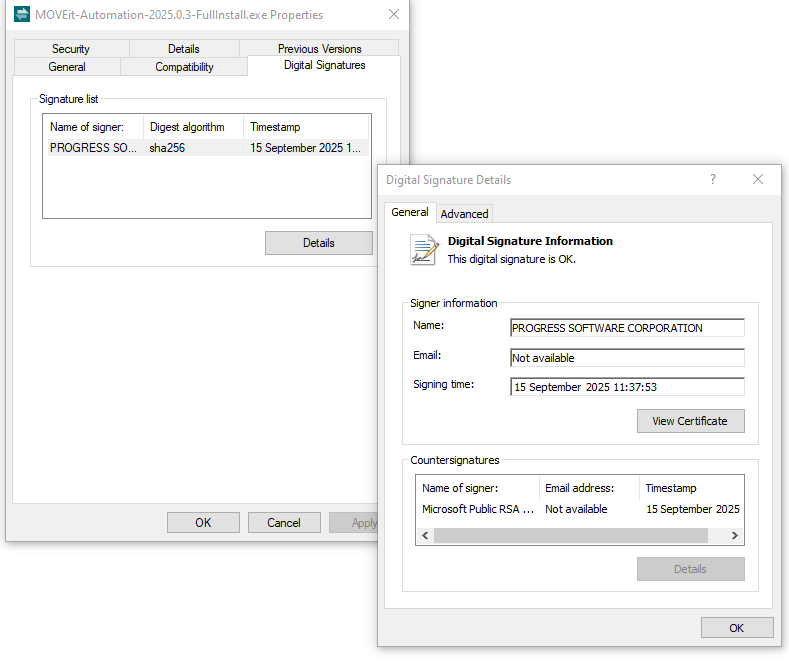Click the This digital signature is OK text
This screenshot has width=789, height=665.
512,259
